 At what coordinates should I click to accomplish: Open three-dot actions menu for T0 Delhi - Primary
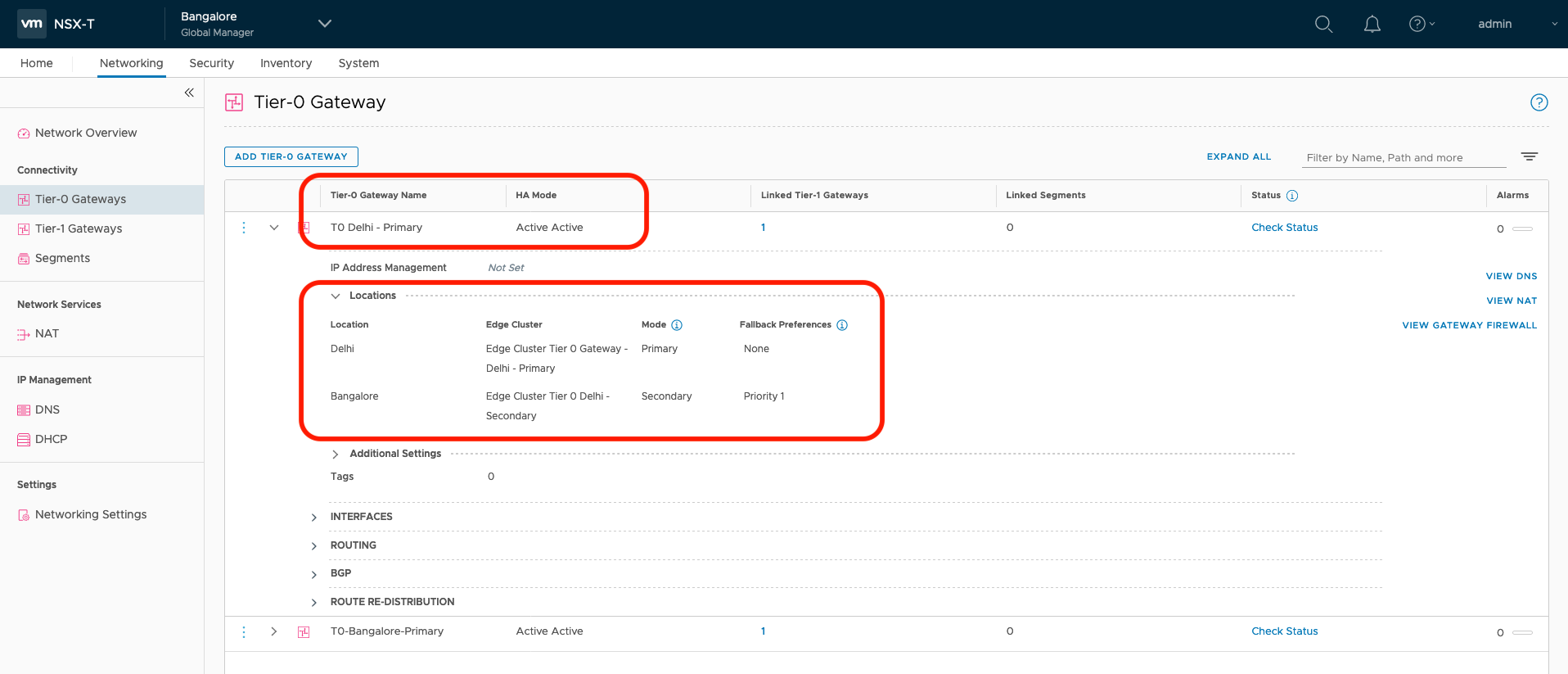244,228
